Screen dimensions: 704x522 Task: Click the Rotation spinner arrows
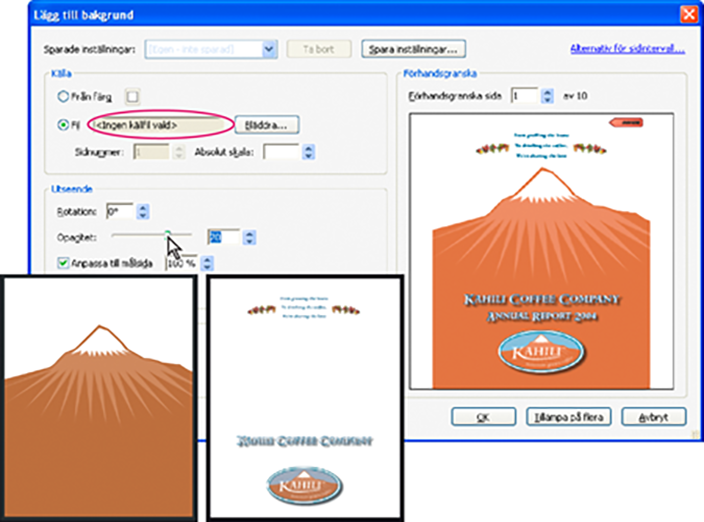[x=143, y=211]
